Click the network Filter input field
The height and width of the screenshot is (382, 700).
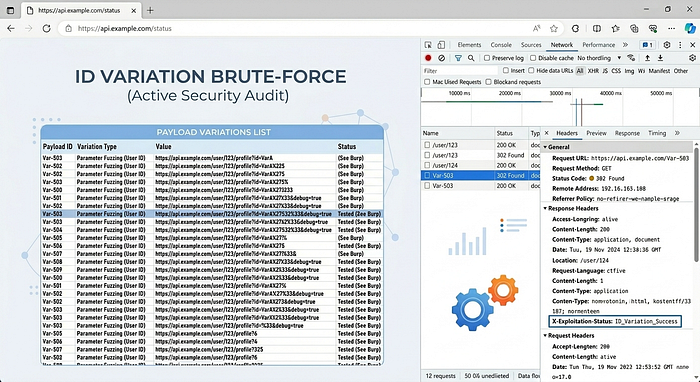[x=460, y=71]
